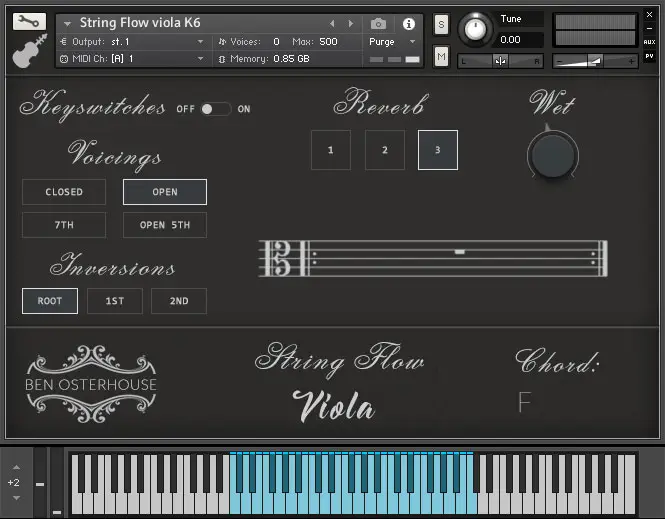This screenshot has height=519, width=665.
Task: Select the previous instrument with left arrow
Action: tap(332, 24)
